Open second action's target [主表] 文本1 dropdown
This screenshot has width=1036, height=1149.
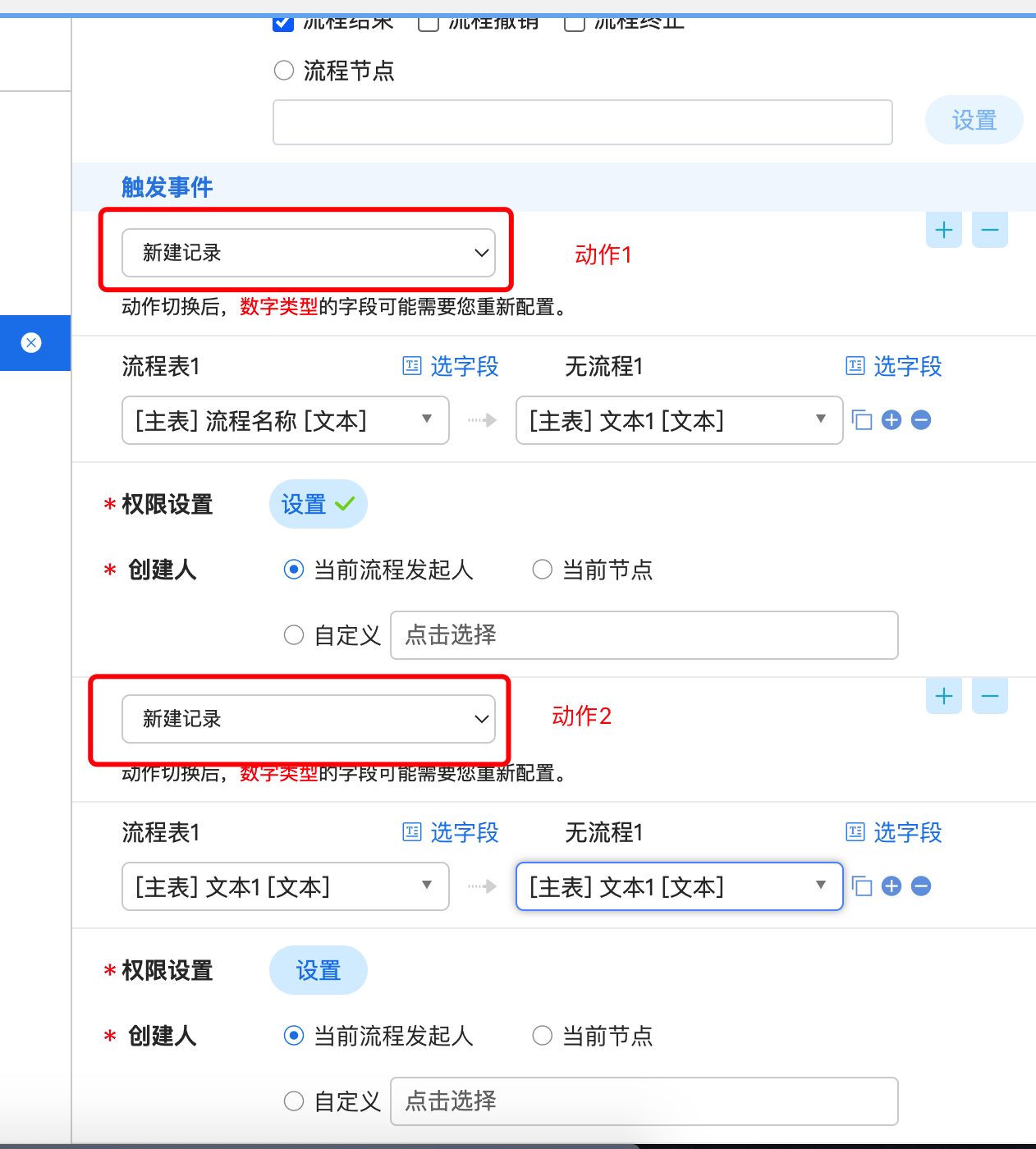(679, 886)
